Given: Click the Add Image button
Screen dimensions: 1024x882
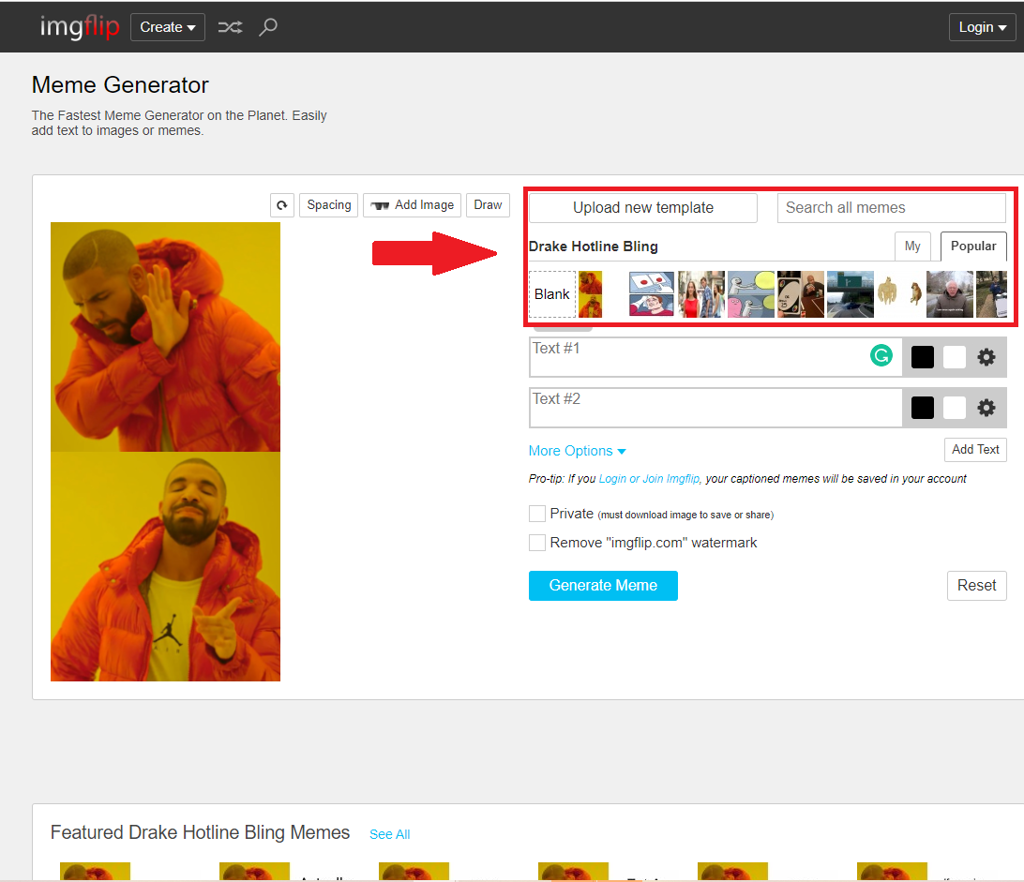Looking at the screenshot, I should 412,205.
